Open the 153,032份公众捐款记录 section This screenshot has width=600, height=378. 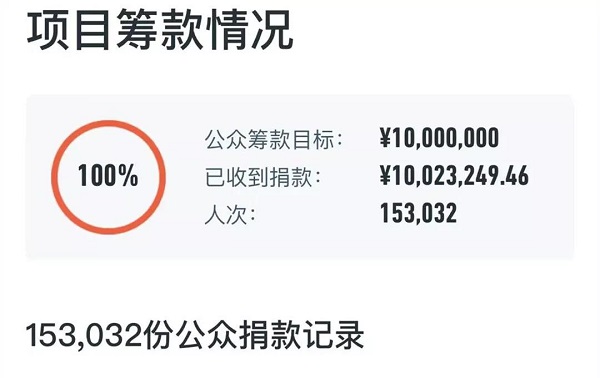(x=195, y=335)
